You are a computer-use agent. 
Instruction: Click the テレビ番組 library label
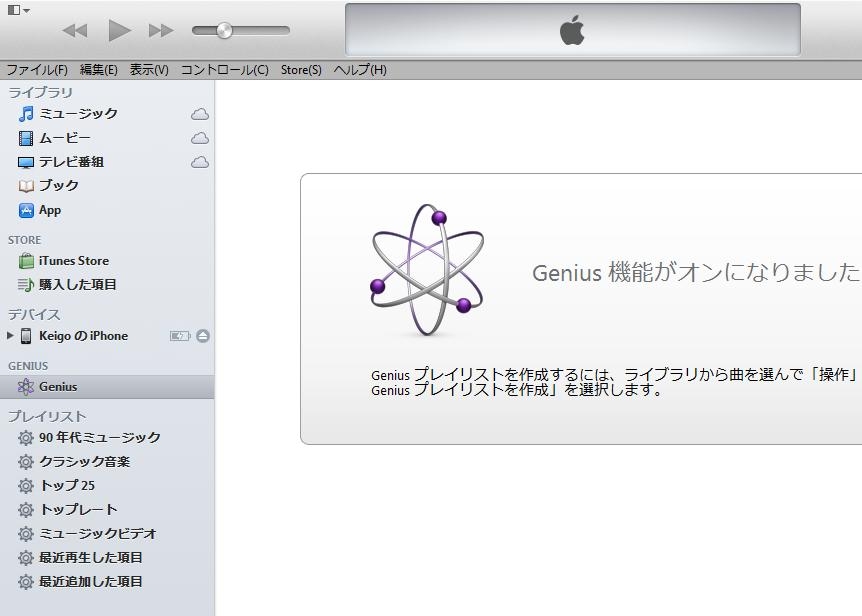point(71,162)
